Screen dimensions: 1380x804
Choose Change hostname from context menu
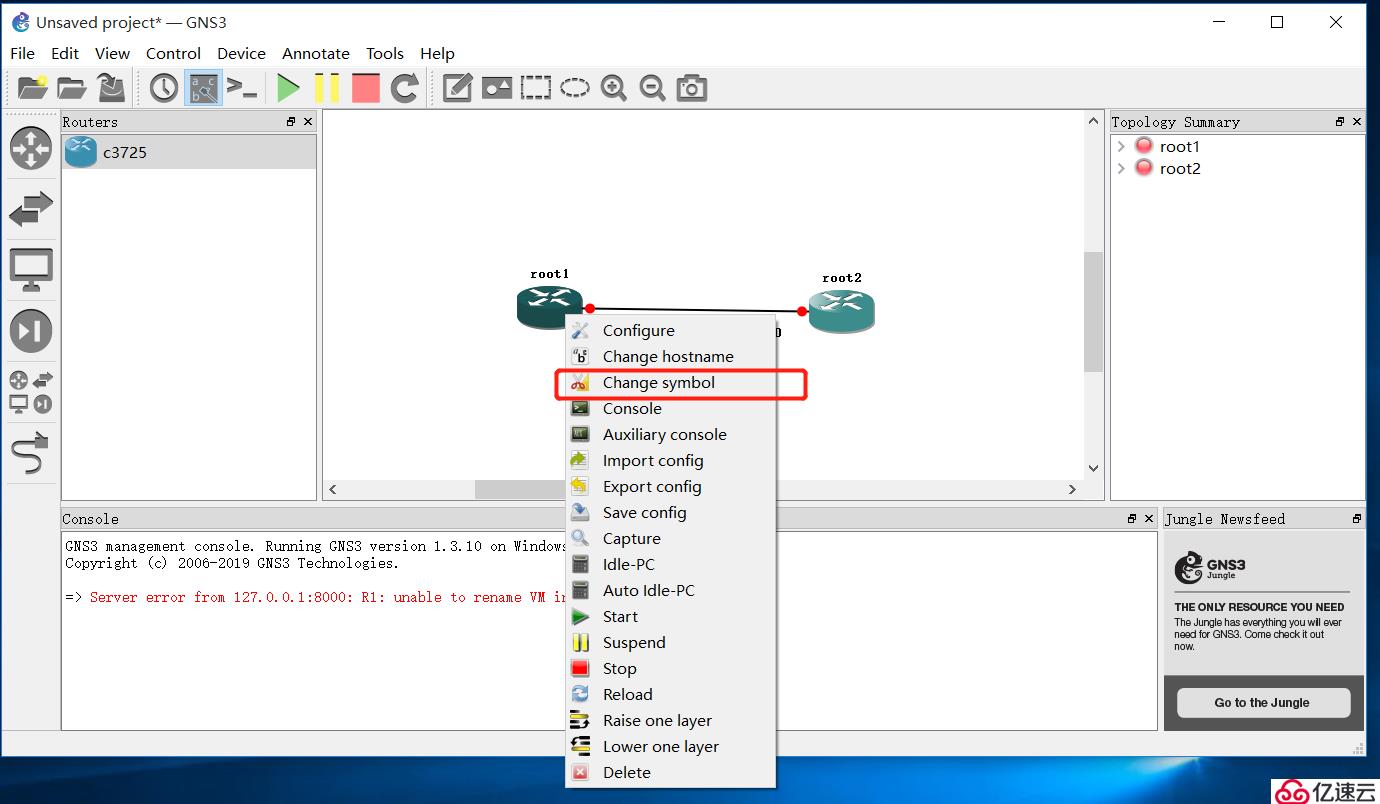point(671,356)
